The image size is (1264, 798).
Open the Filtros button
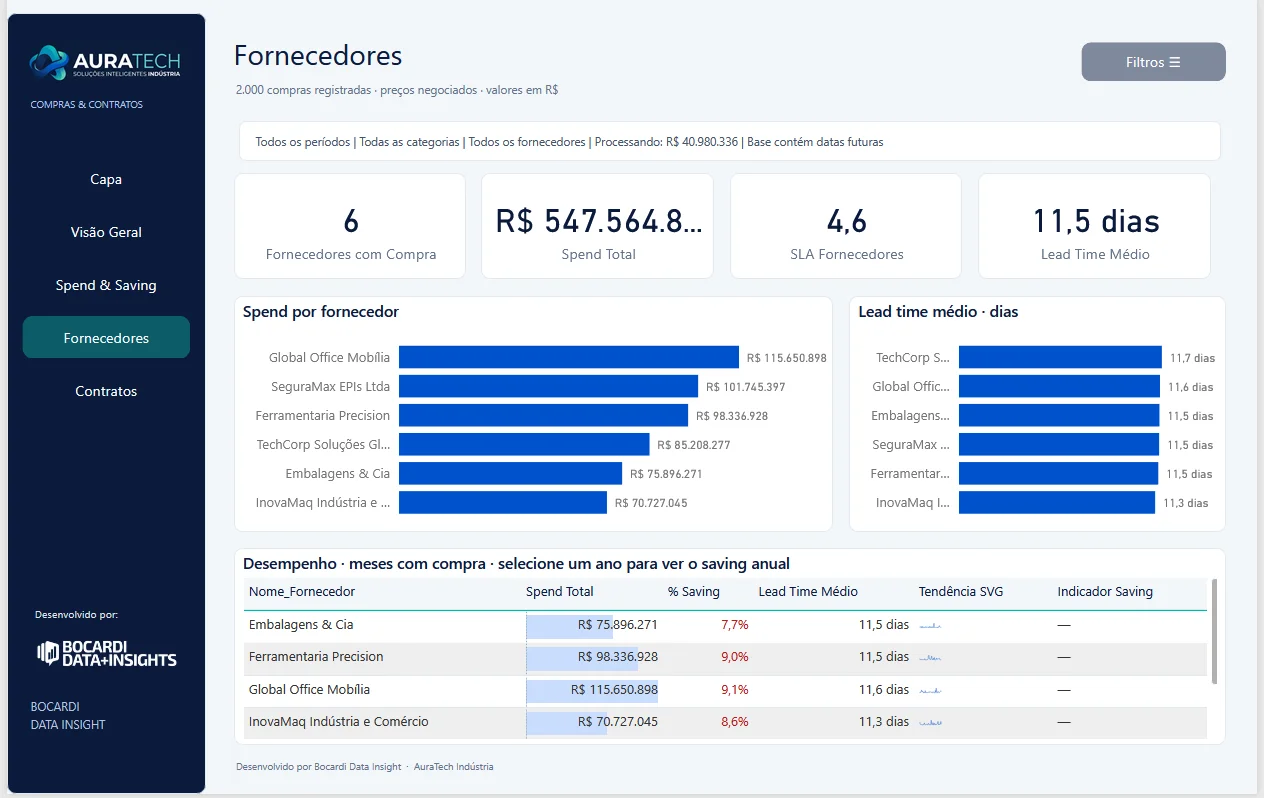coord(1153,62)
